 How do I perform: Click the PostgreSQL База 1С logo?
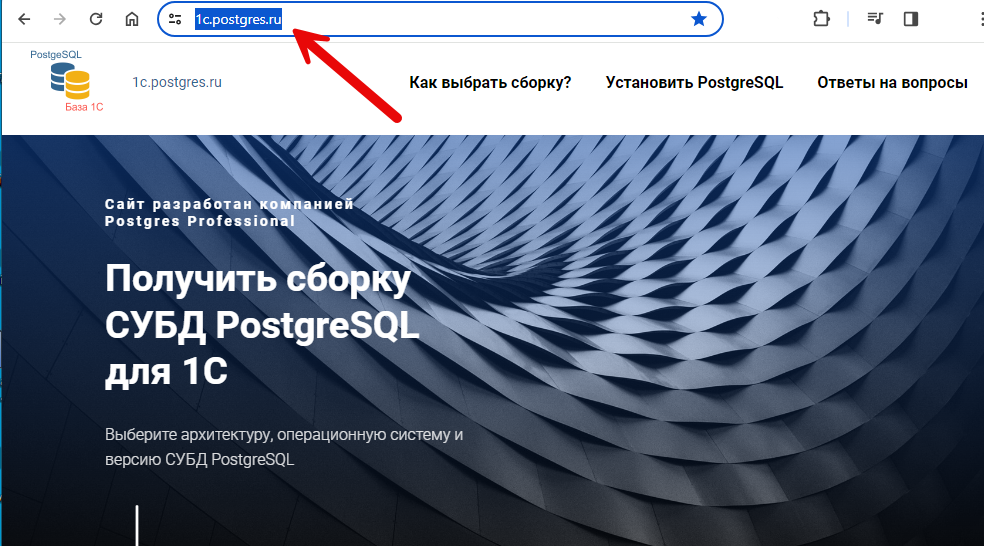coord(67,81)
